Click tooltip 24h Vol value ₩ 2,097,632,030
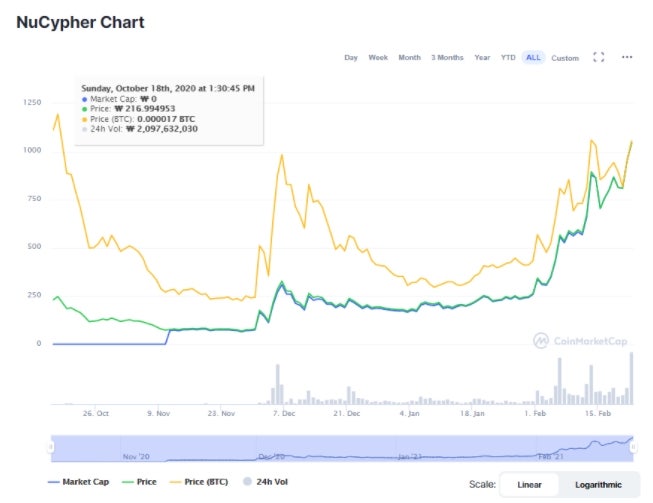The width and height of the screenshot is (653, 503). 162,129
